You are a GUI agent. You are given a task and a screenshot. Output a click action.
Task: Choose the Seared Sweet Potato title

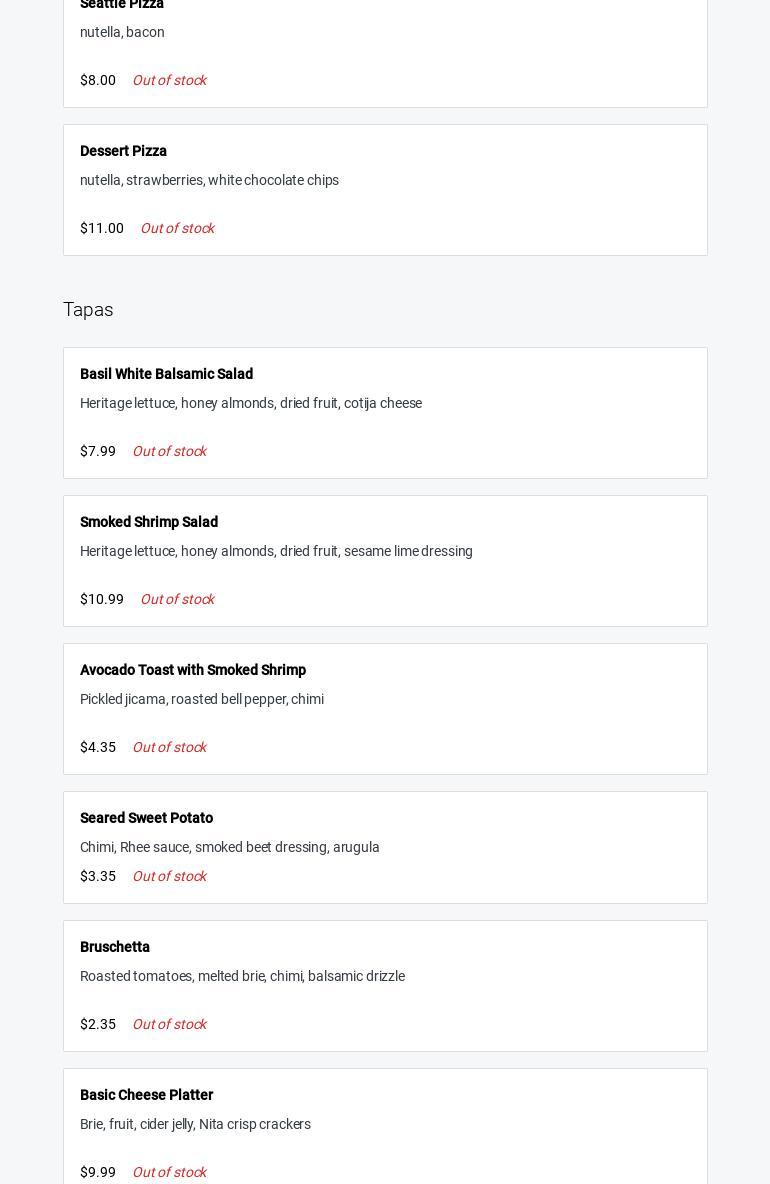[x=146, y=818]
